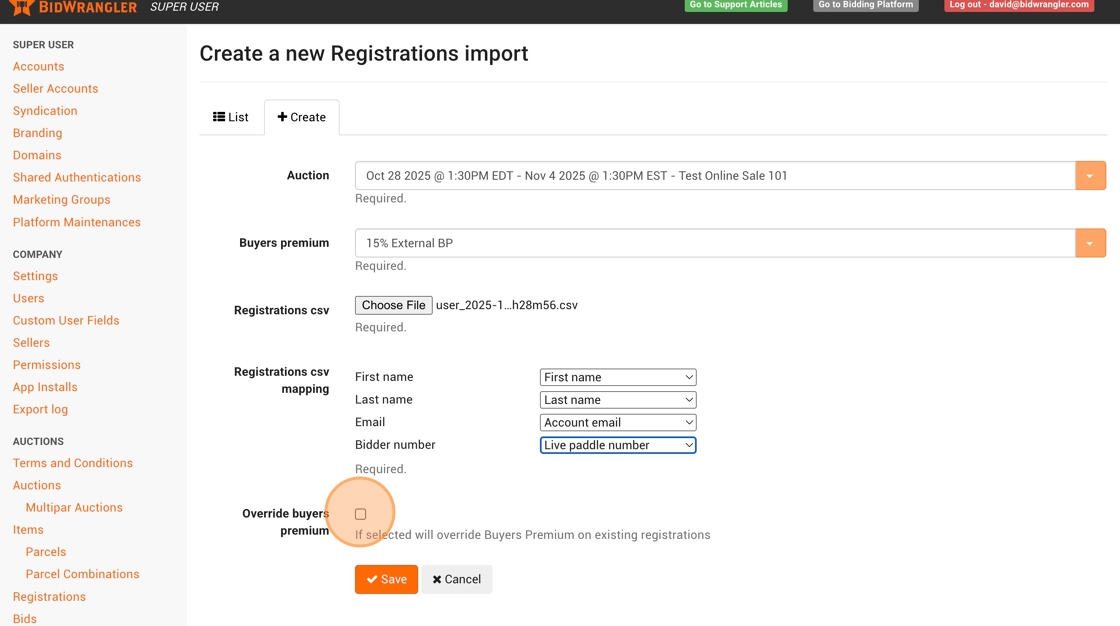This screenshot has width=1120, height=626.
Task: Cancel the registrations import
Action: click(x=456, y=579)
